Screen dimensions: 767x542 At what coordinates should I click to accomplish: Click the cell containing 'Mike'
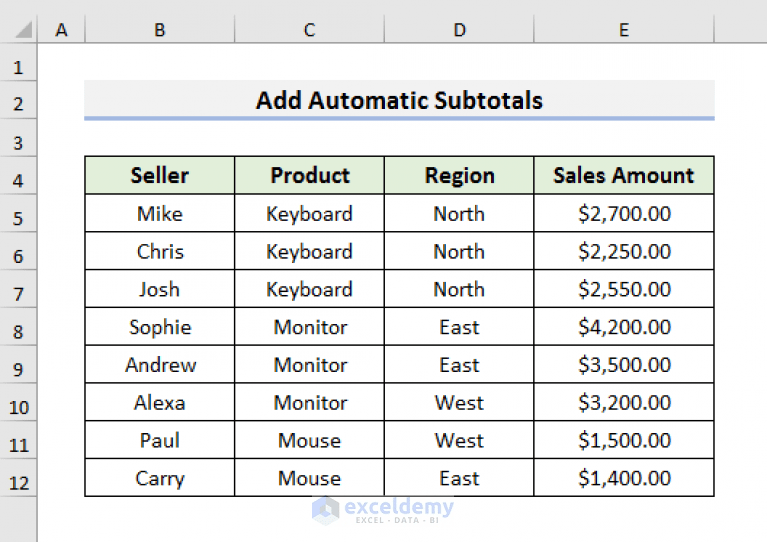(x=160, y=213)
